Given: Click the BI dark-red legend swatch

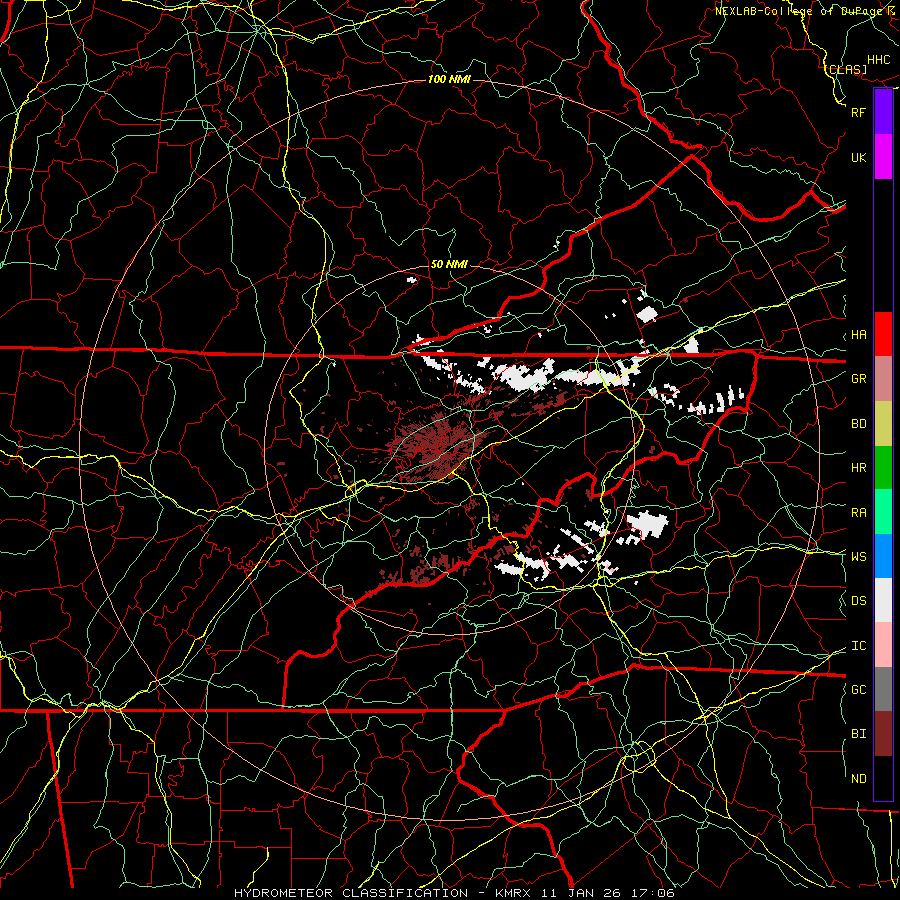Looking at the screenshot, I should pyautogui.click(x=883, y=734).
